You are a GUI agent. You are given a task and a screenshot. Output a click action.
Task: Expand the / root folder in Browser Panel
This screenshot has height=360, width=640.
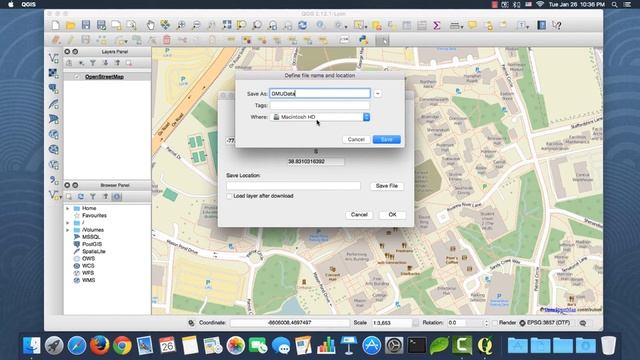[68, 223]
